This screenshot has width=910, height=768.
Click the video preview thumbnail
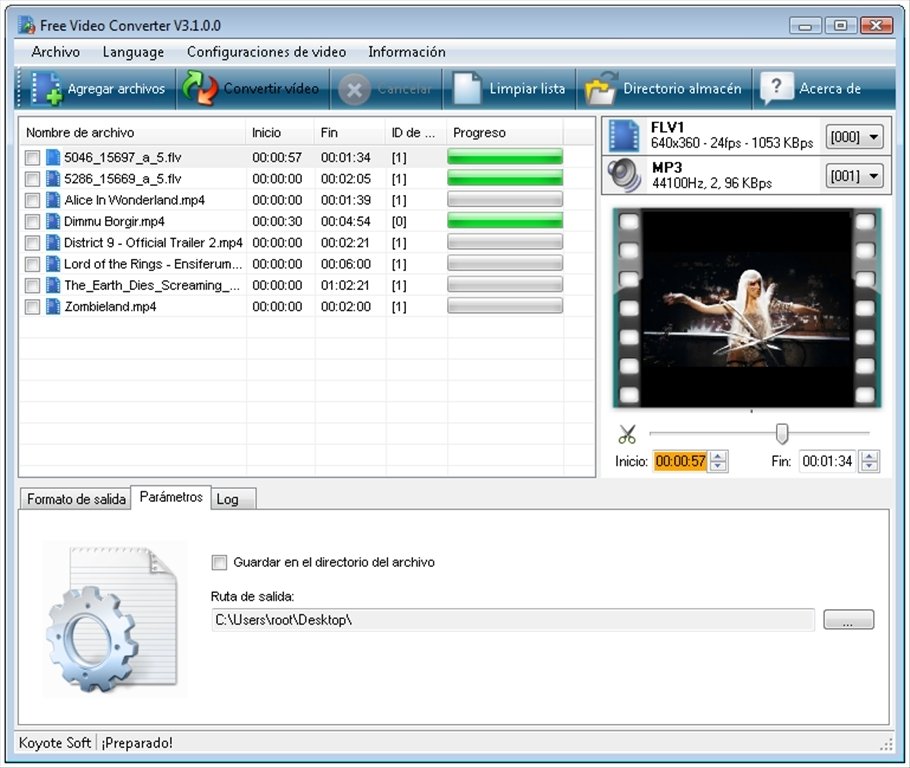click(x=748, y=308)
